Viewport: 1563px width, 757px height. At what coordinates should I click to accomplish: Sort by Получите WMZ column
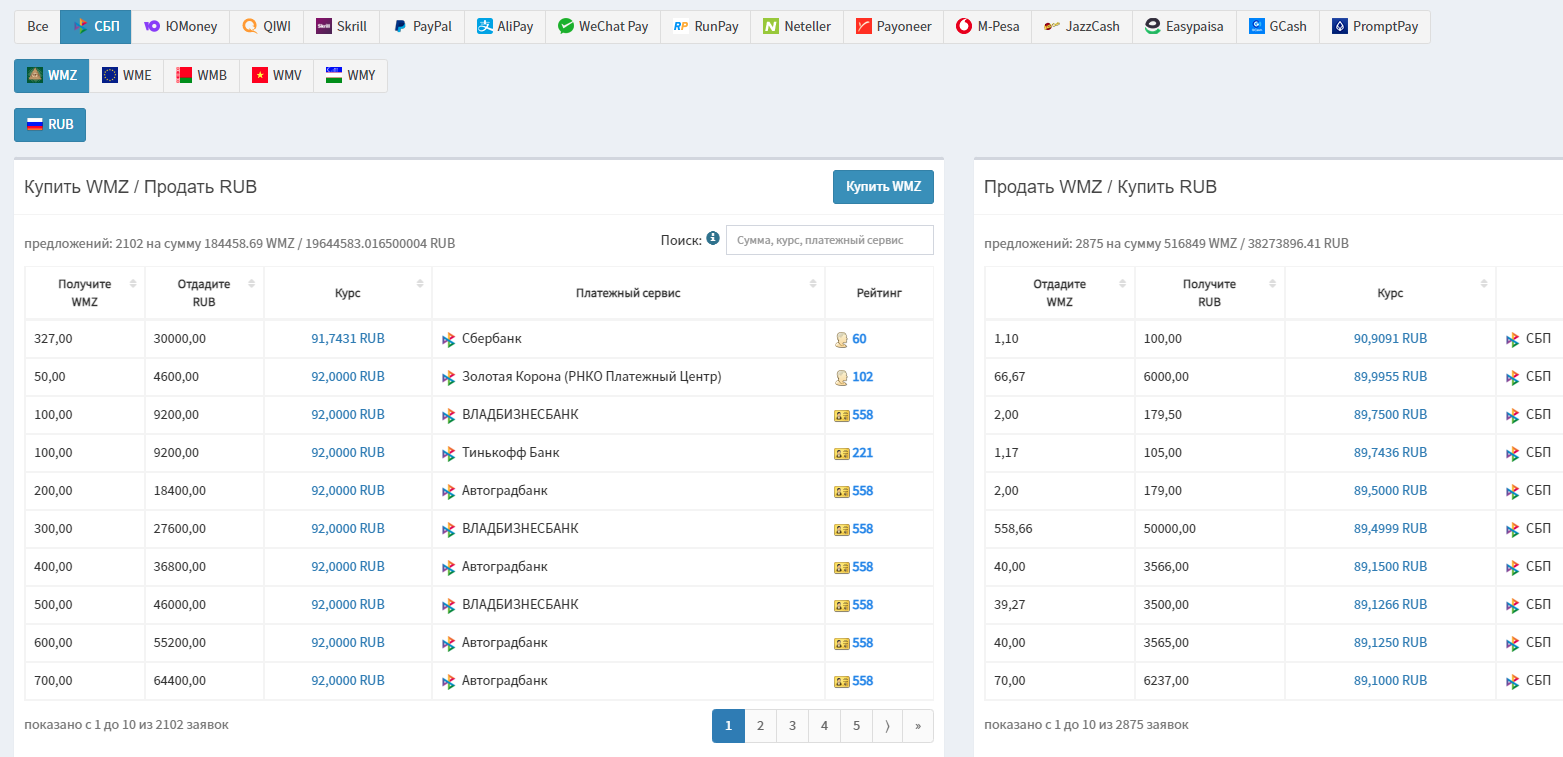[85, 293]
